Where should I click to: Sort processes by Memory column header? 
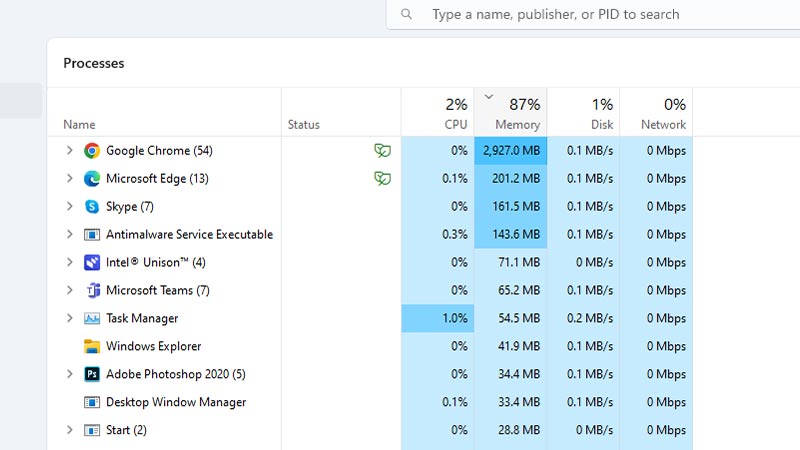point(511,112)
